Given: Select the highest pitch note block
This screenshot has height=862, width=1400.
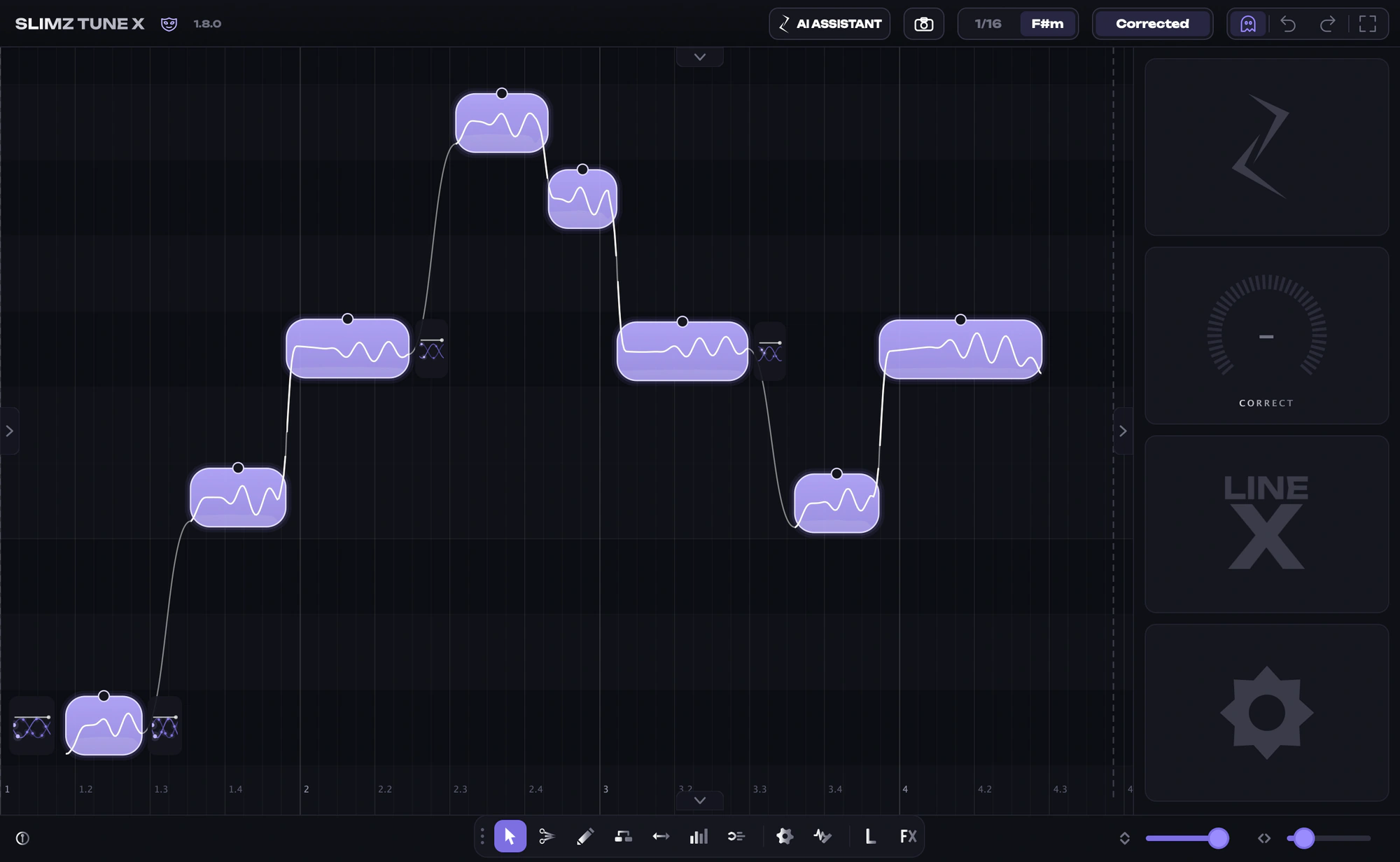Looking at the screenshot, I should pyautogui.click(x=502, y=123).
